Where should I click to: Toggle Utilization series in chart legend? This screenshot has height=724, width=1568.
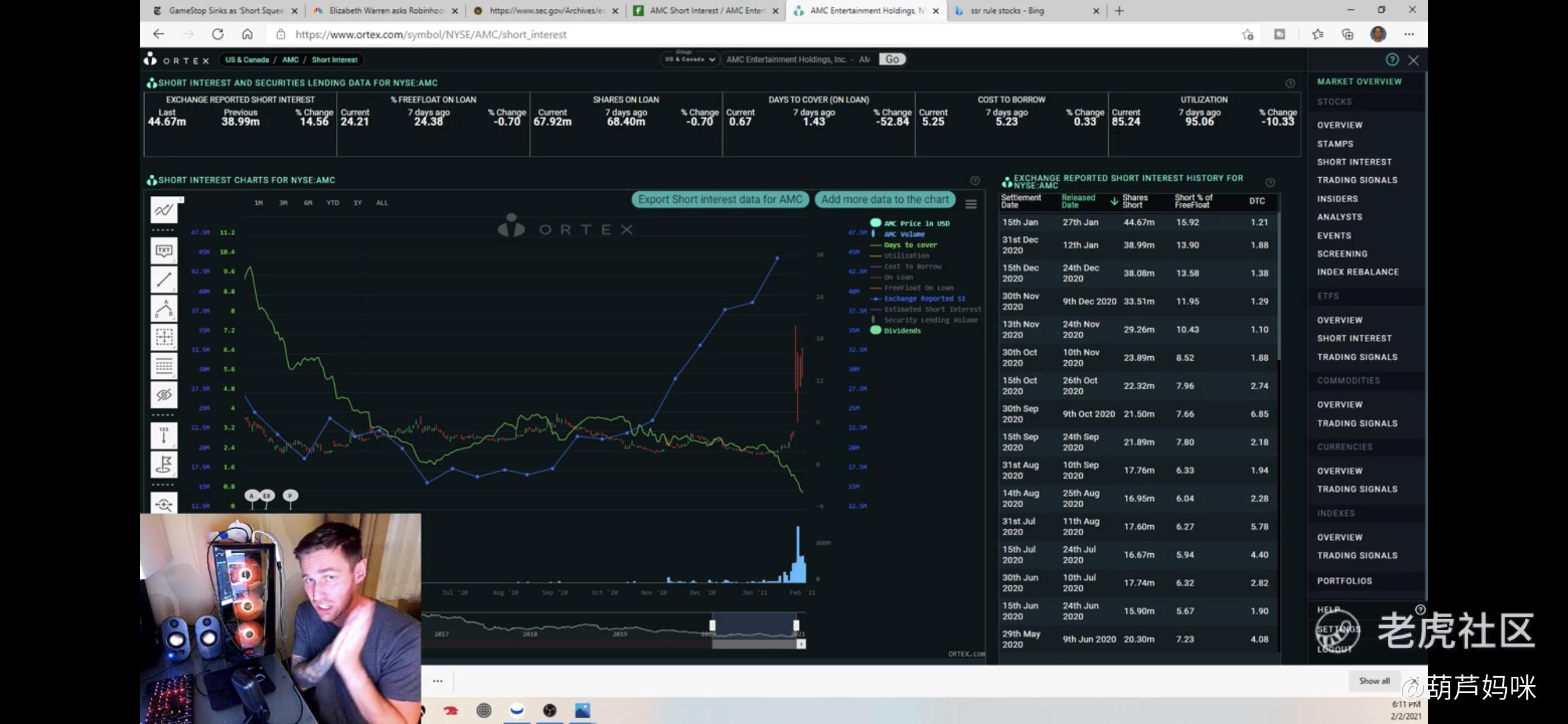[x=906, y=255]
